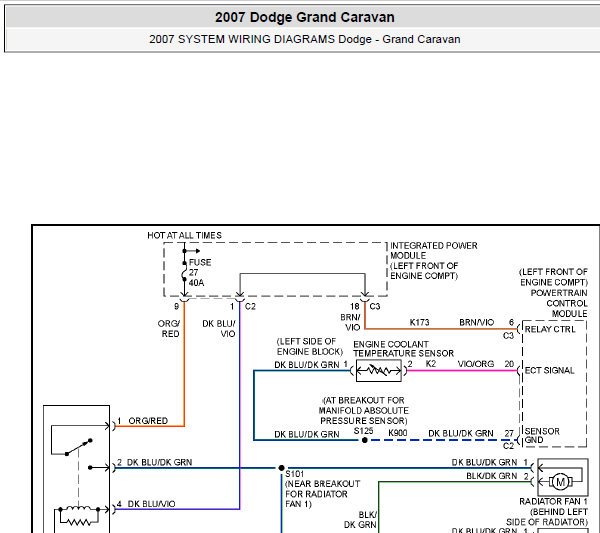Image resolution: width=600 pixels, height=533 pixels.
Task: Click the 'ORG/RED' label at relay pin 1
Action: point(148,421)
